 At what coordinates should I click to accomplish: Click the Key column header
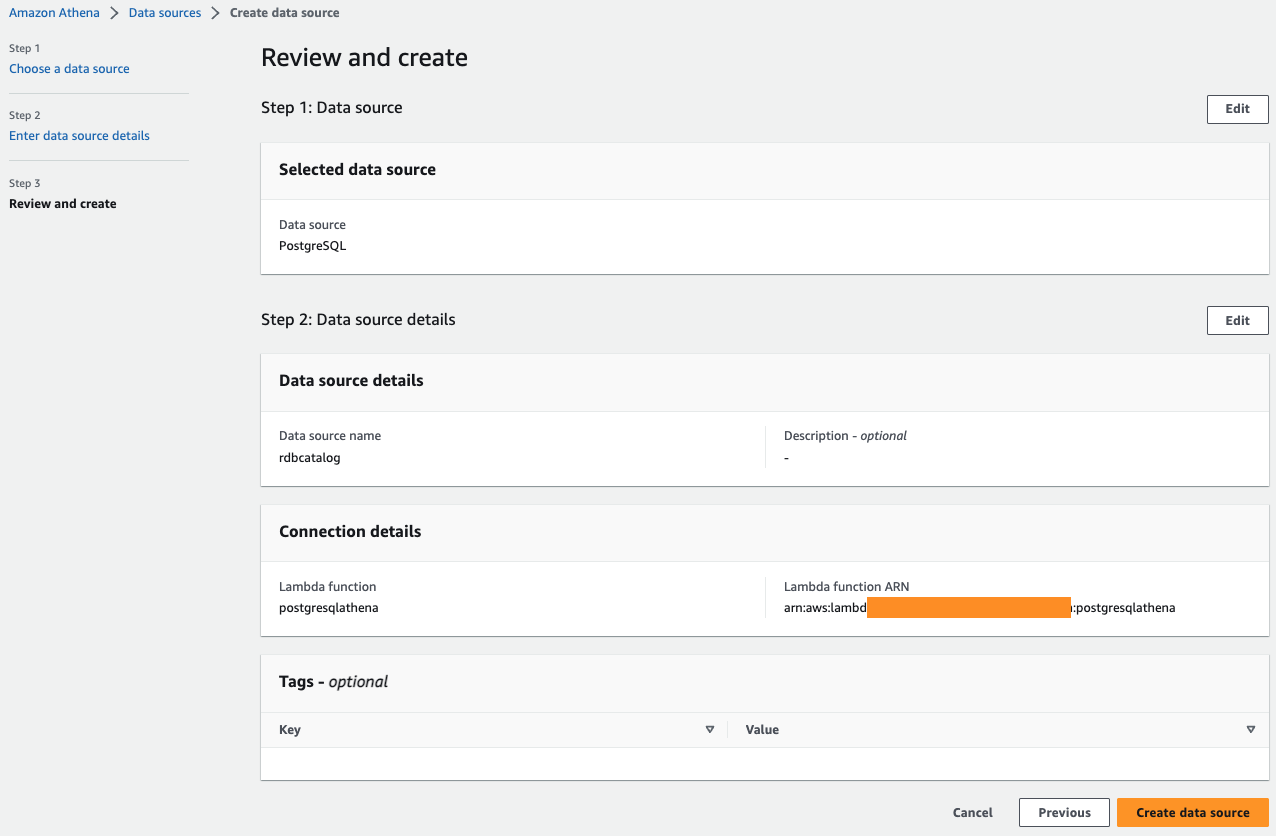(x=290, y=730)
